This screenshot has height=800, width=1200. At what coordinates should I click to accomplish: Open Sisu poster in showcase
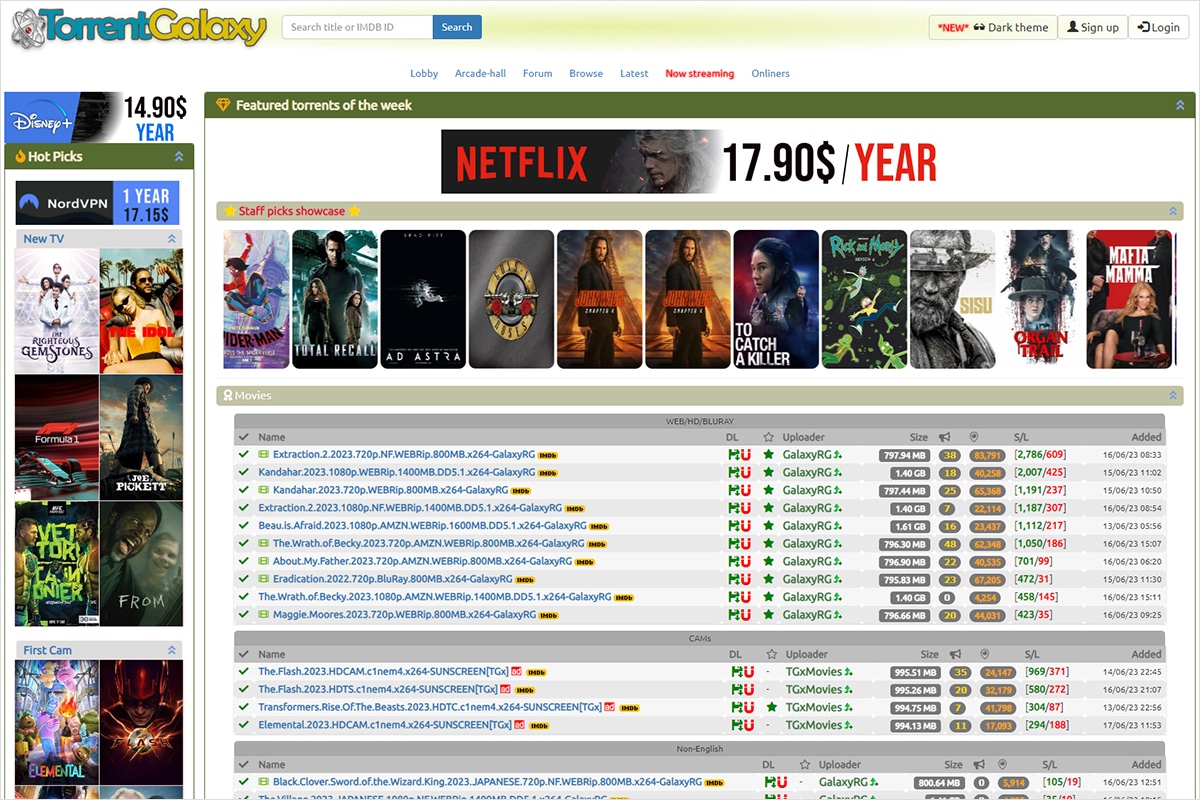point(952,299)
